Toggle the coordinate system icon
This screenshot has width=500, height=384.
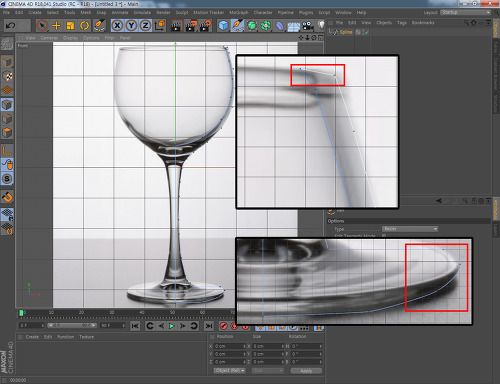click(x=160, y=26)
